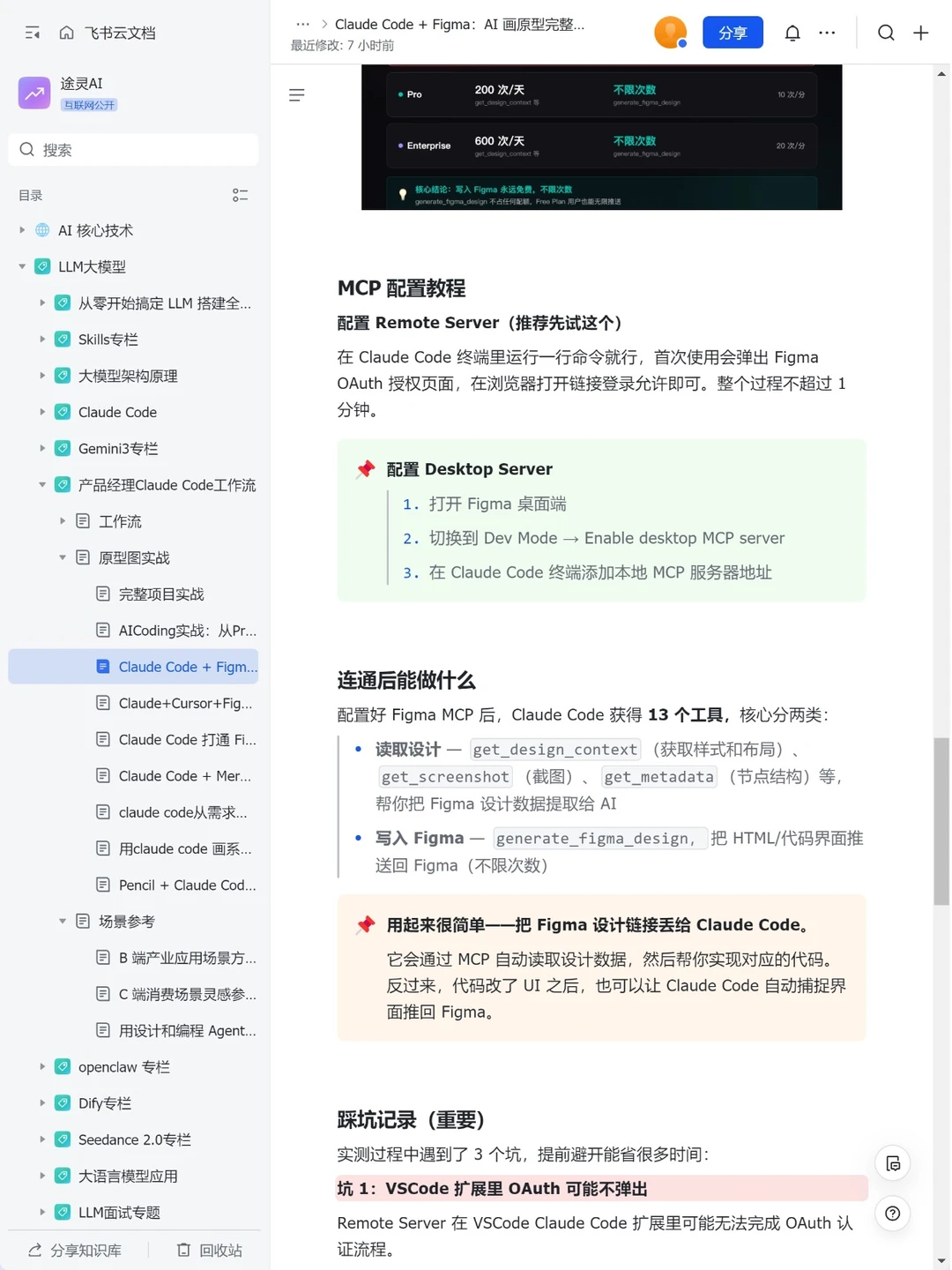Click the 最近修改: 7 小时前 label

[x=342, y=45]
